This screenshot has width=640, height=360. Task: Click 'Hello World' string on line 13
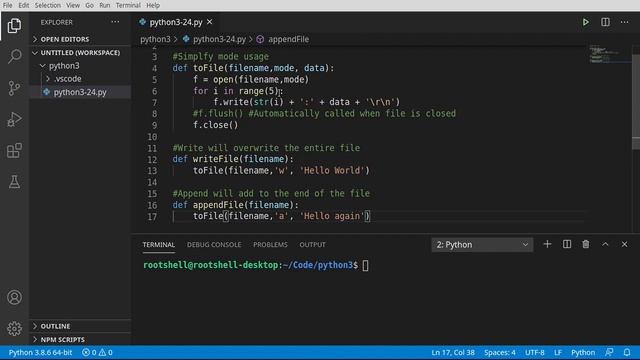pos(332,171)
